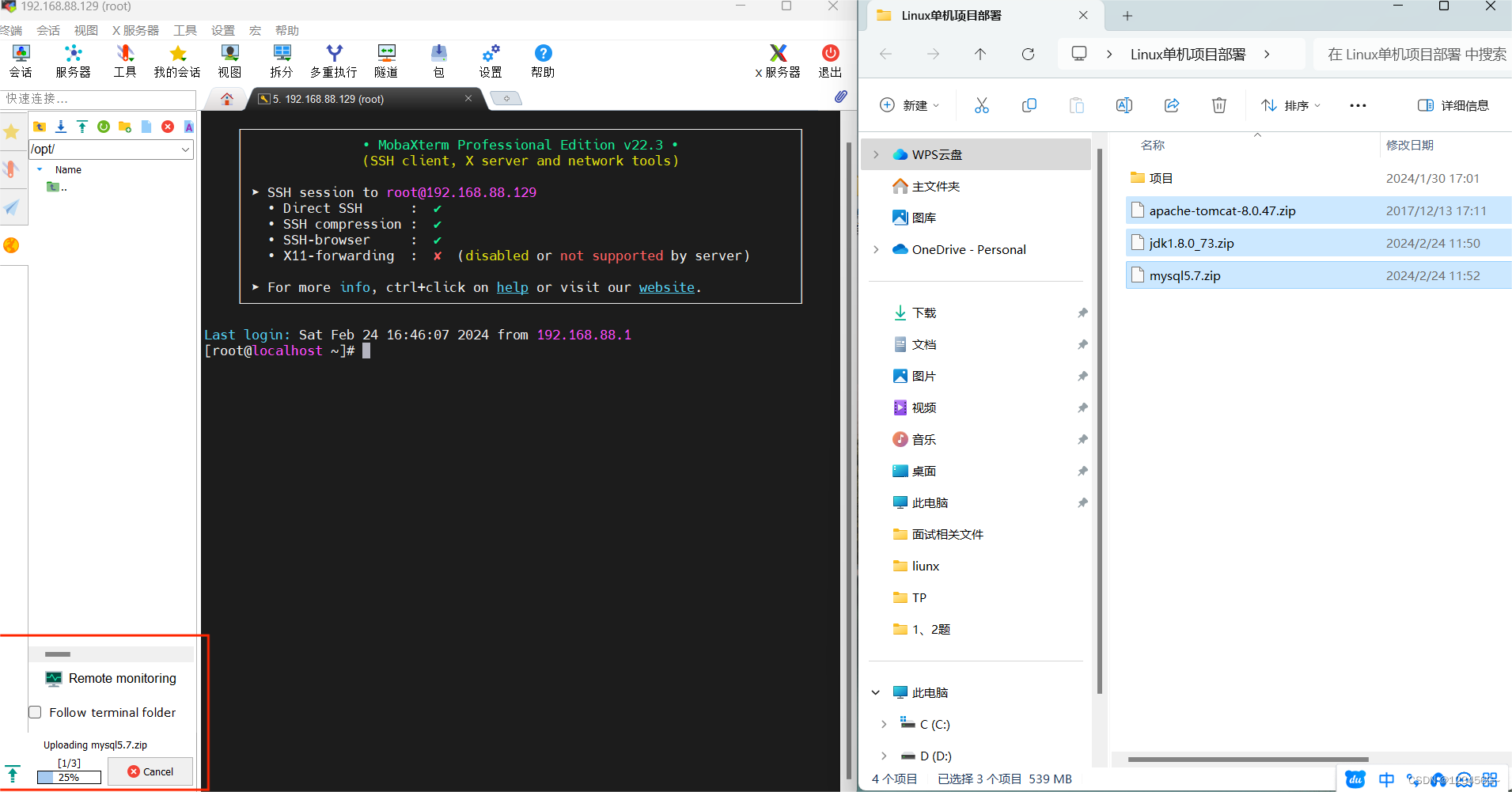This screenshot has width=1512, height=792.
Task: Switch to the home tab in MobaXterm
Action: [227, 99]
